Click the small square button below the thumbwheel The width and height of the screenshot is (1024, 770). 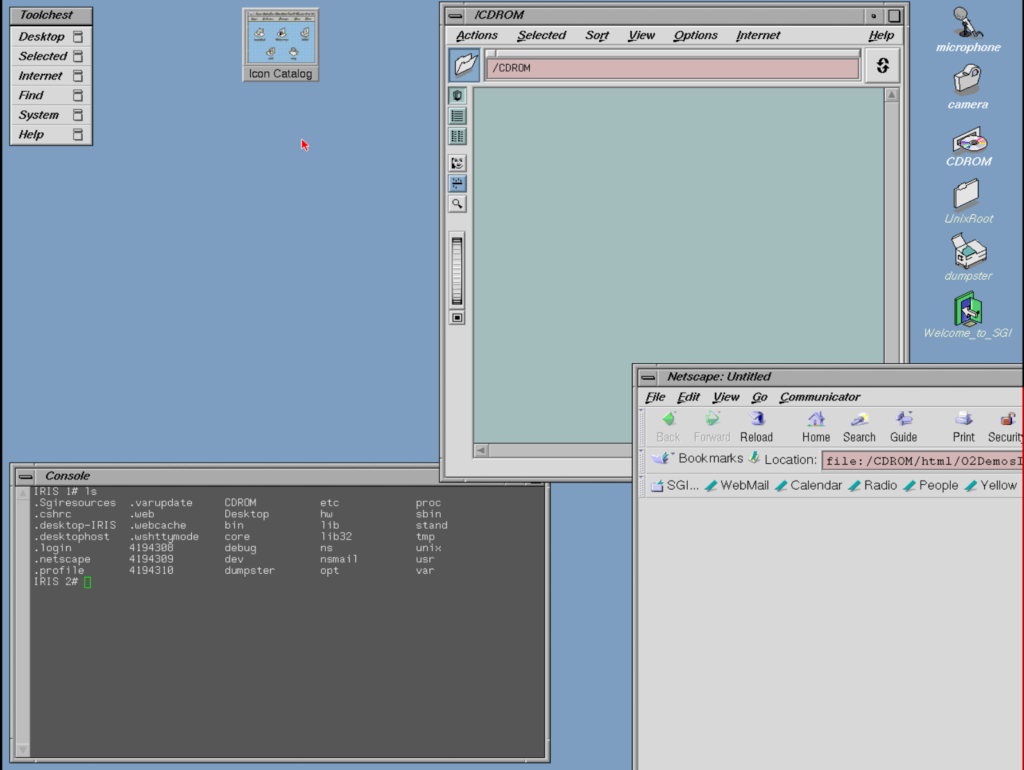(457, 318)
